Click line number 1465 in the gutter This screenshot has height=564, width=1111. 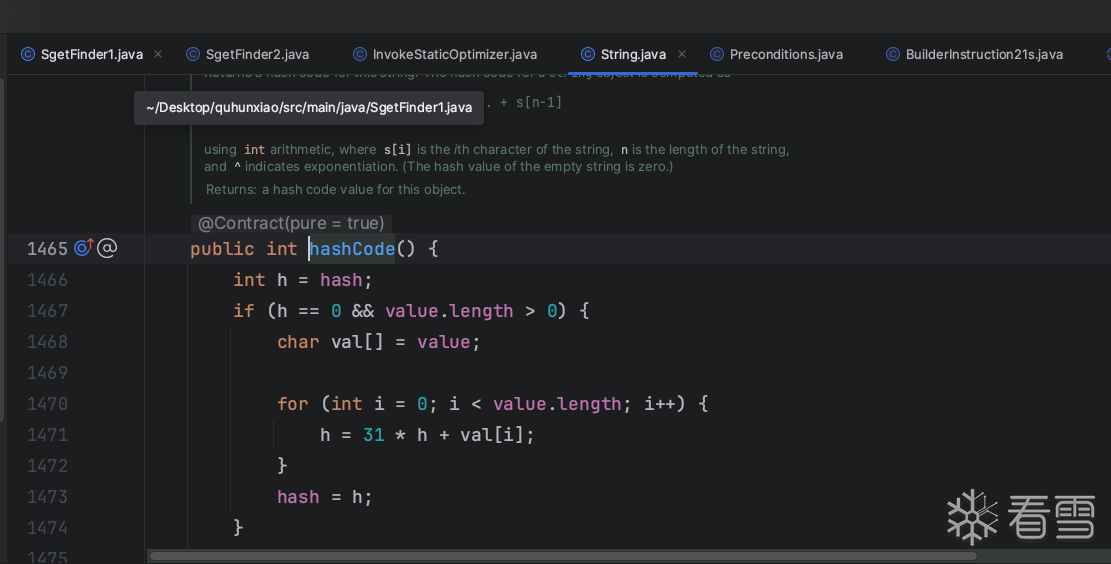pyautogui.click(x=47, y=249)
